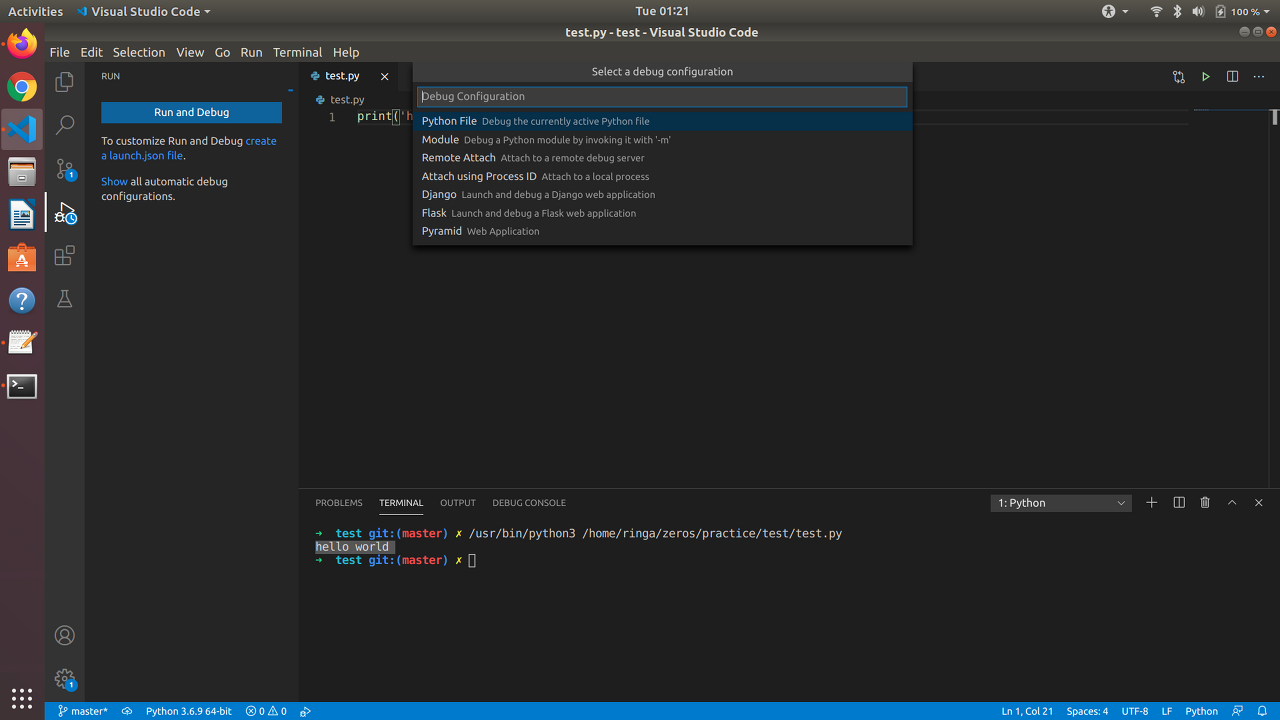Viewport: 1280px width, 720px height.
Task: Click the 'create a launch.json file' link
Action: [189, 148]
